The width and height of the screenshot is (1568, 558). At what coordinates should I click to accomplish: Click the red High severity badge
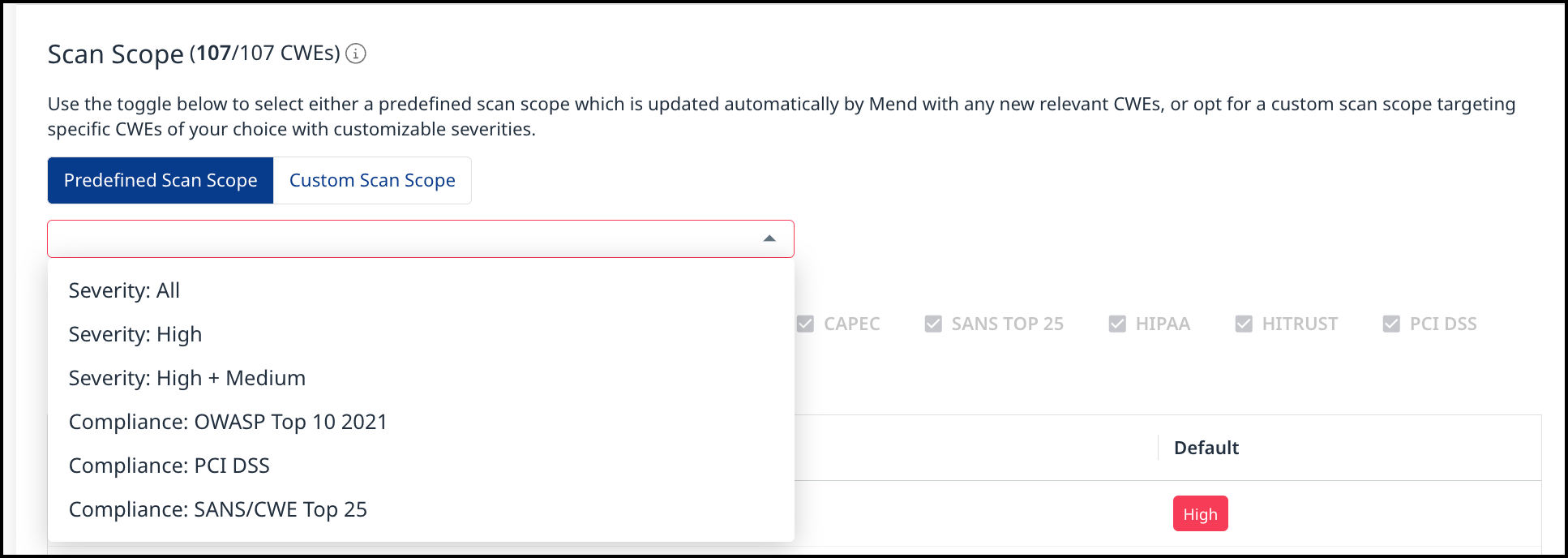pyautogui.click(x=1200, y=514)
